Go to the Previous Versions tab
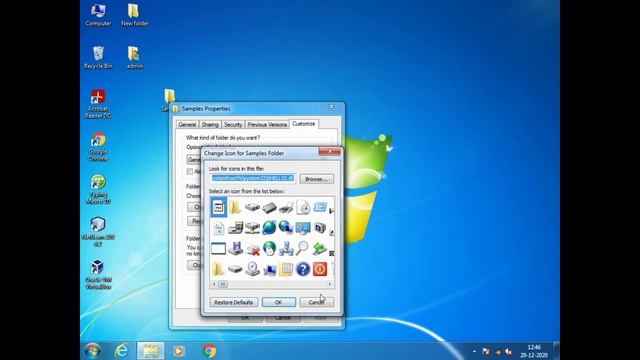The image size is (640, 360). click(267, 124)
